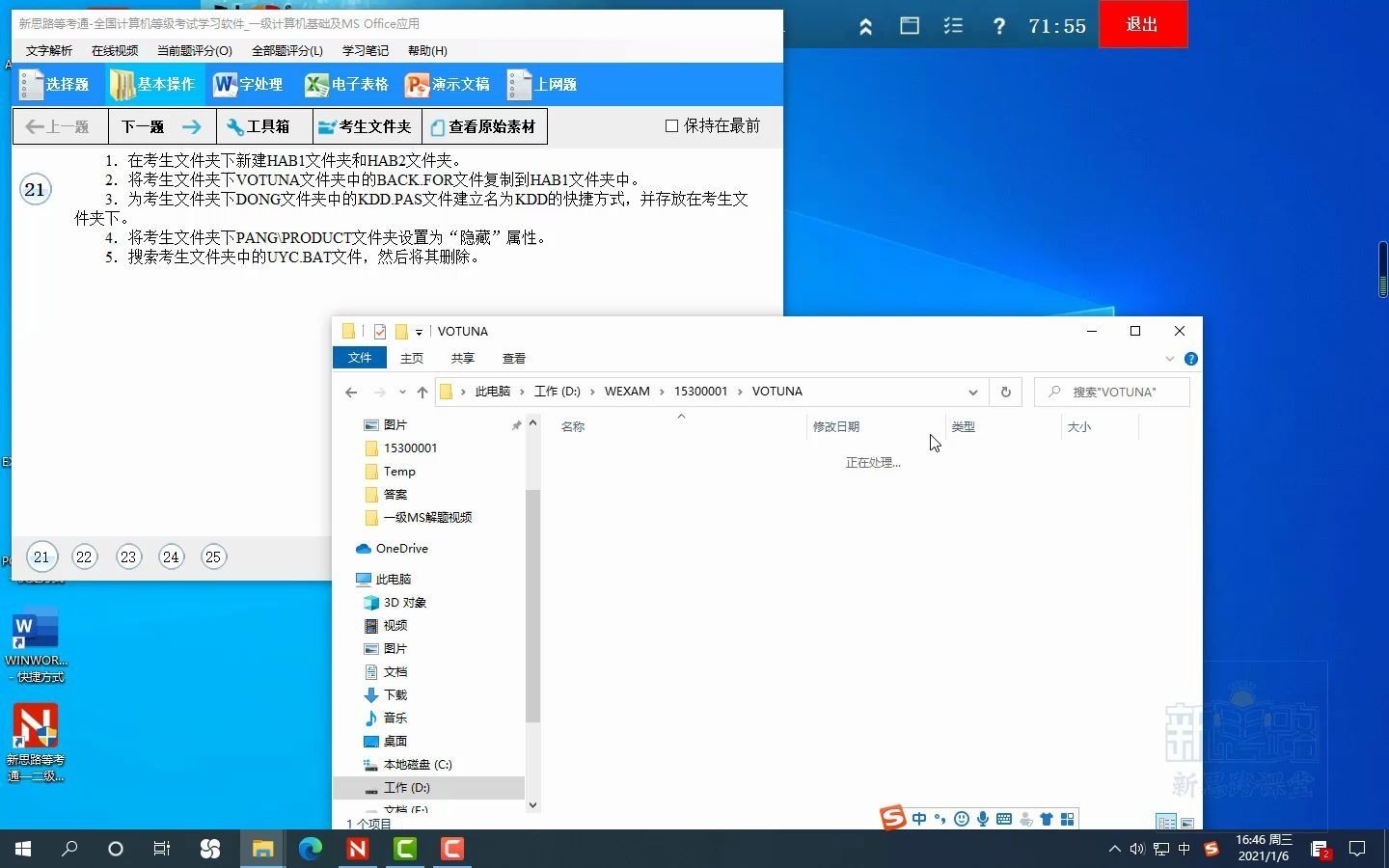Click 查看原始素材 to view original materials
The image size is (1389, 868).
coord(485,126)
